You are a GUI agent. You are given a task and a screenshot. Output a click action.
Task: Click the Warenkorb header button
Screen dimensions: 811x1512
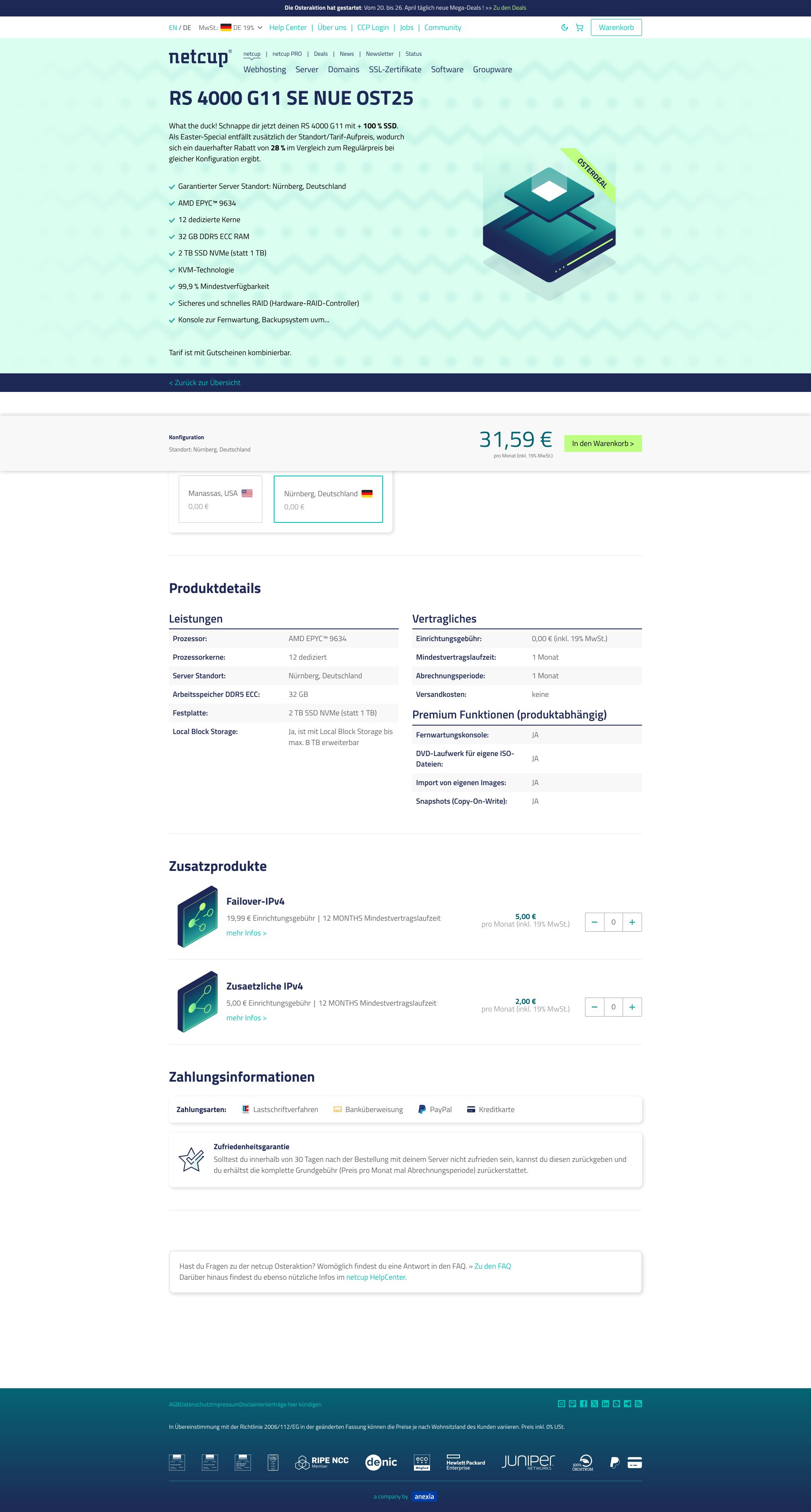click(616, 27)
